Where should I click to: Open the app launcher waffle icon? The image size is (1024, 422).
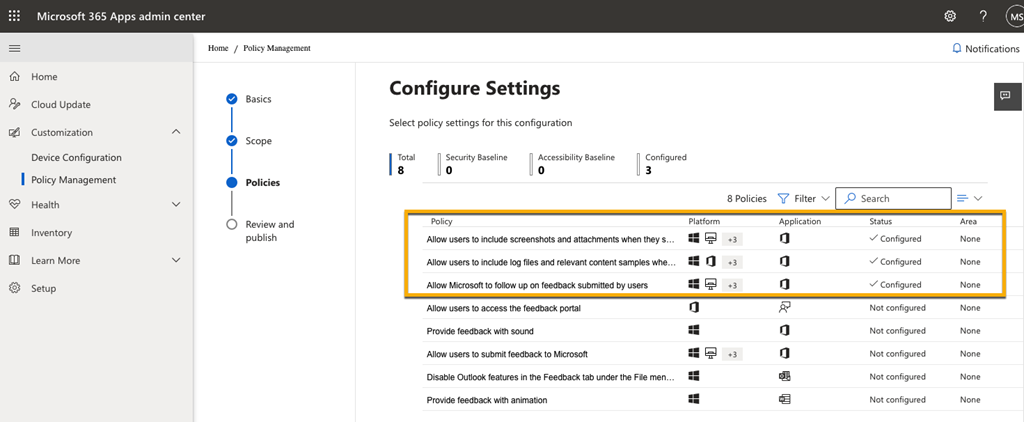pyautogui.click(x=14, y=16)
